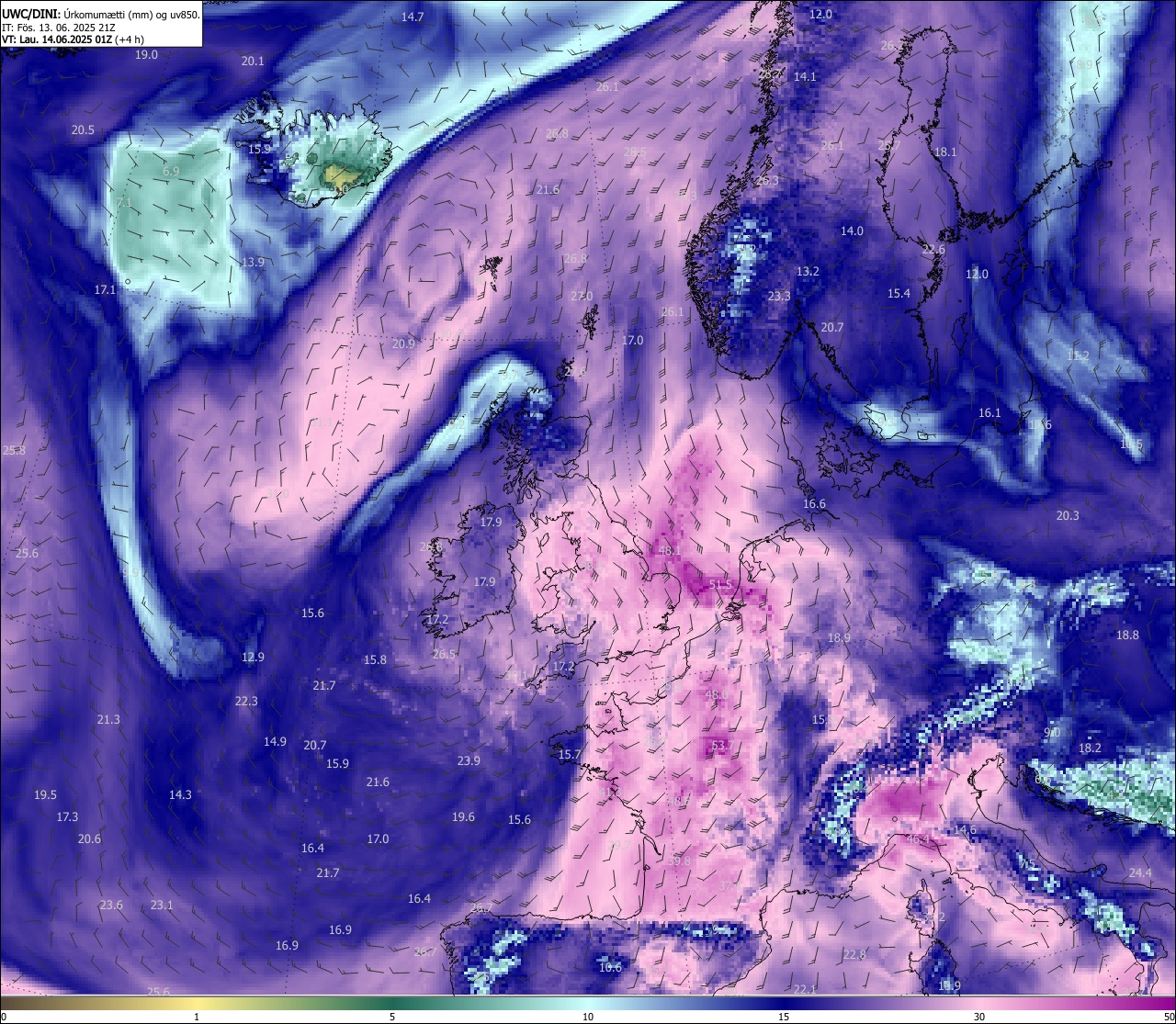Click the '(+4 h)' forecast offset text

[x=130, y=39]
